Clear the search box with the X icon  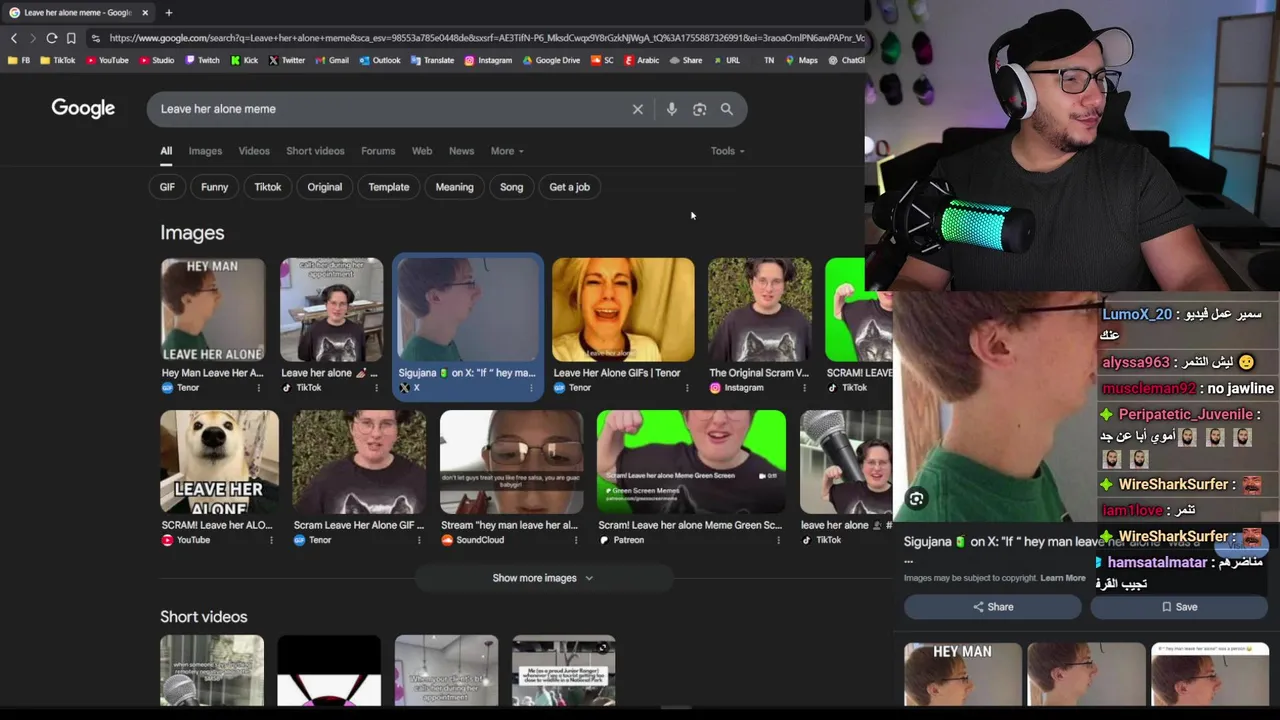637,109
